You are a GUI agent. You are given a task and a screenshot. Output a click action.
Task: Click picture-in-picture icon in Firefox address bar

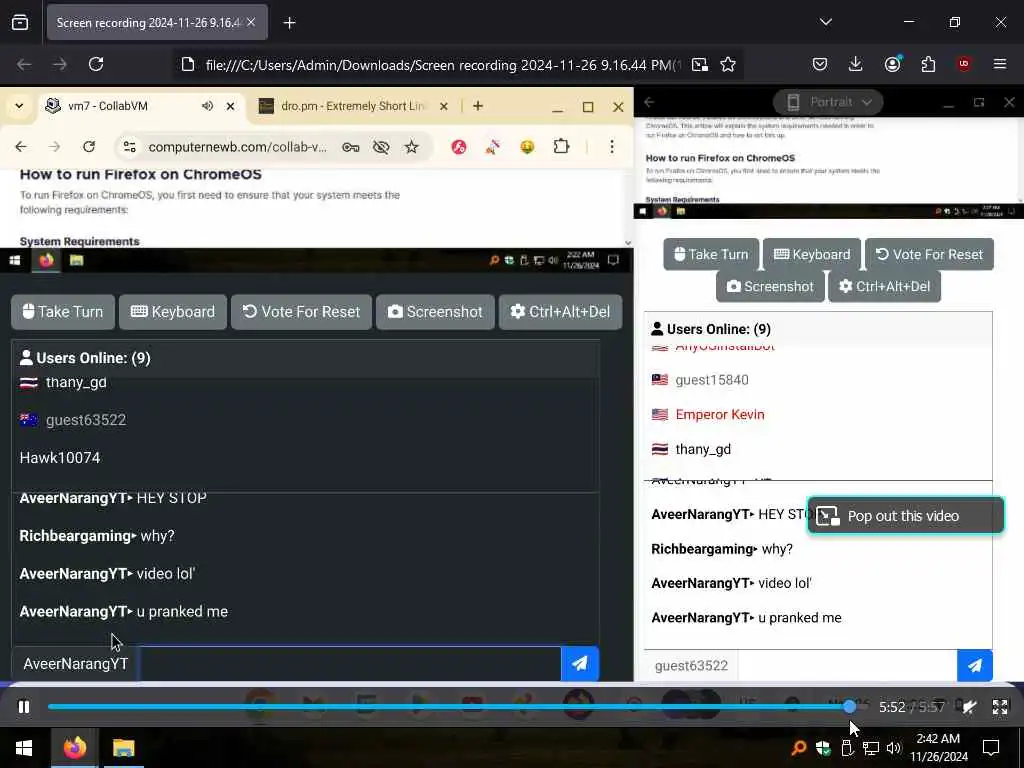coord(699,65)
